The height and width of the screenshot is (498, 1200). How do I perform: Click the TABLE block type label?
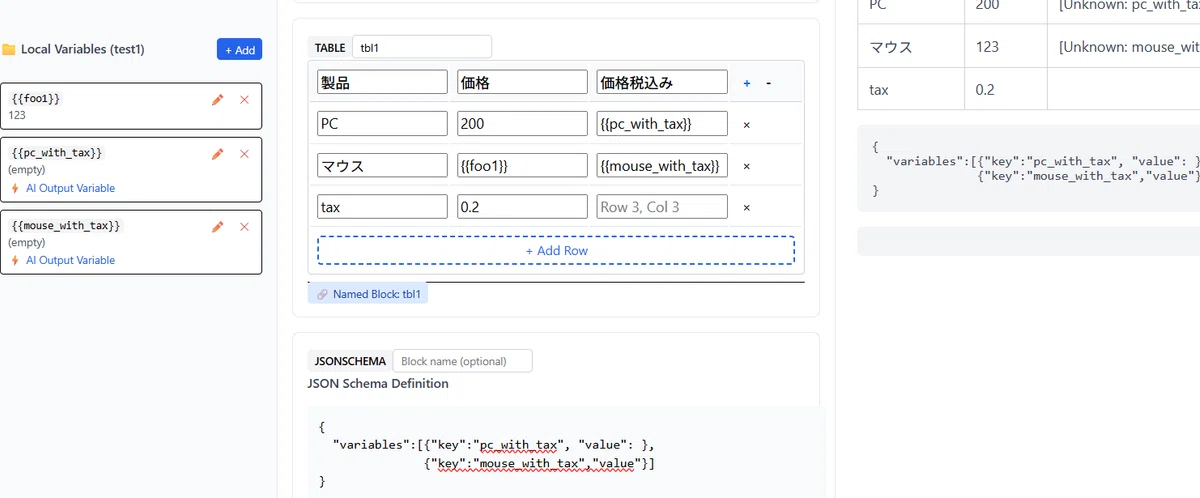coord(330,48)
